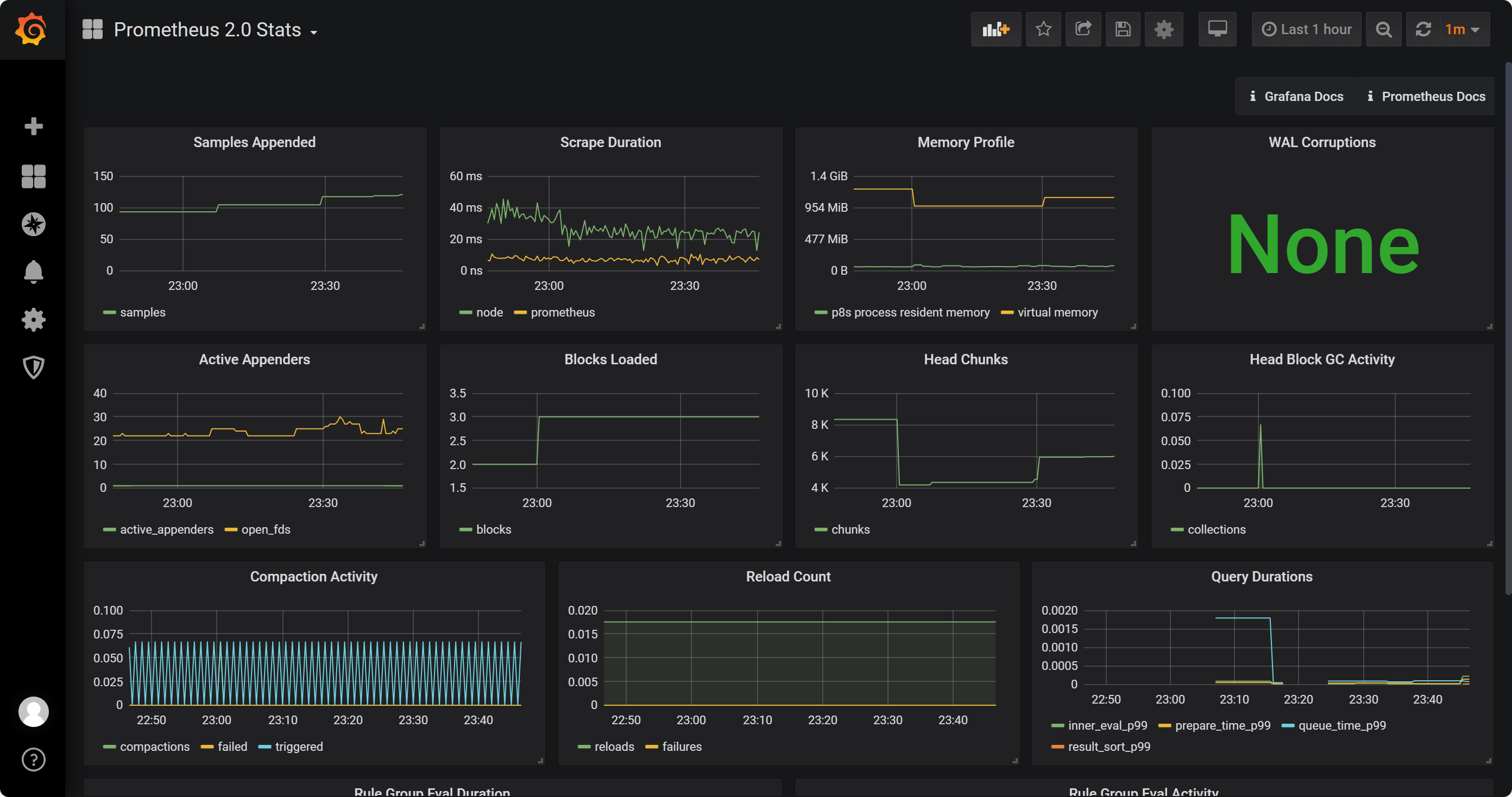This screenshot has width=1512, height=797.
Task: Open the Active Appenders panel title menu
Action: pos(254,360)
